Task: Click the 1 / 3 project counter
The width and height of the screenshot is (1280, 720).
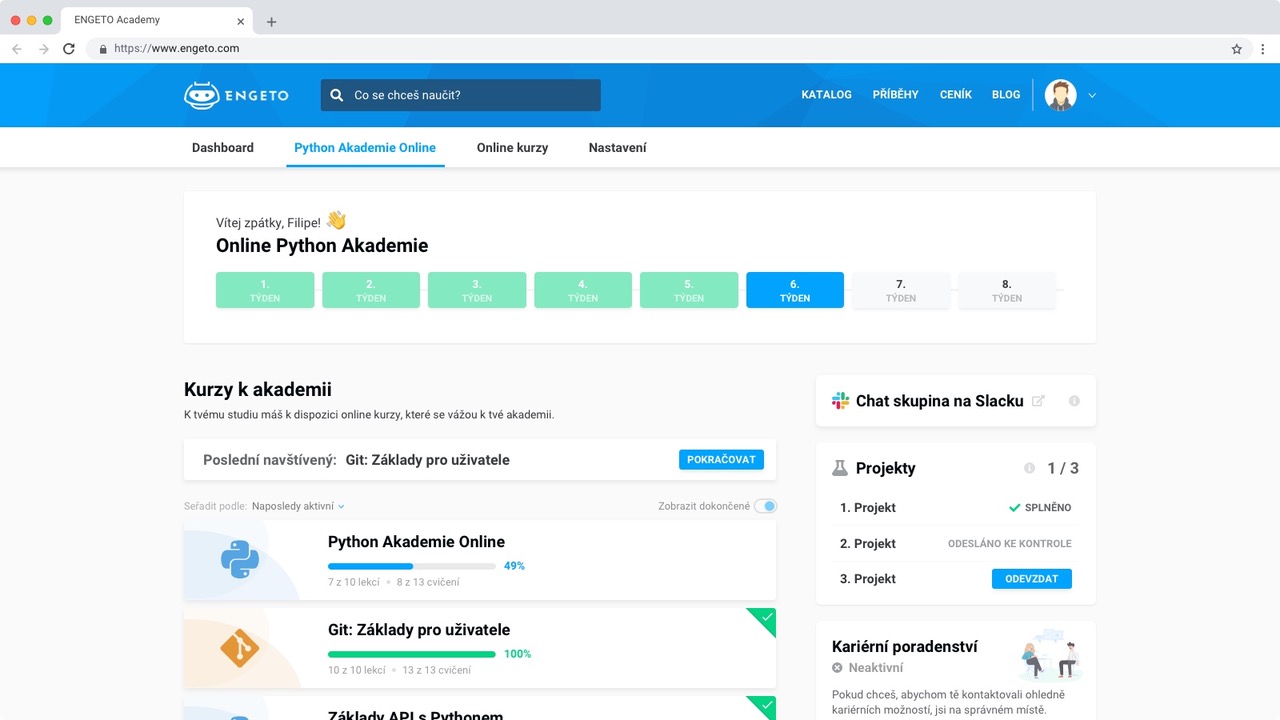Action: (x=1063, y=468)
